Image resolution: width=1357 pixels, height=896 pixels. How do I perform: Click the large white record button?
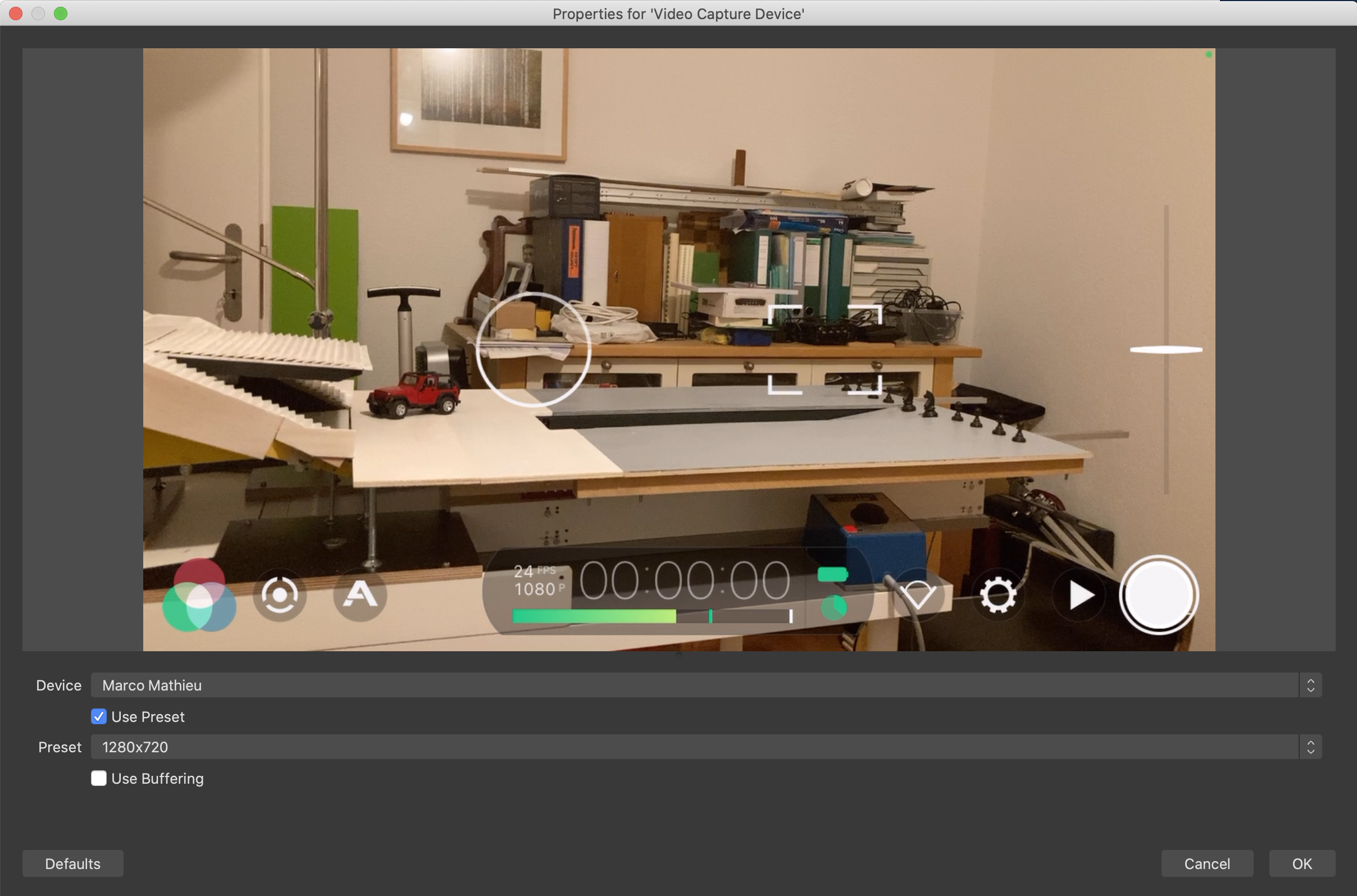point(1158,595)
